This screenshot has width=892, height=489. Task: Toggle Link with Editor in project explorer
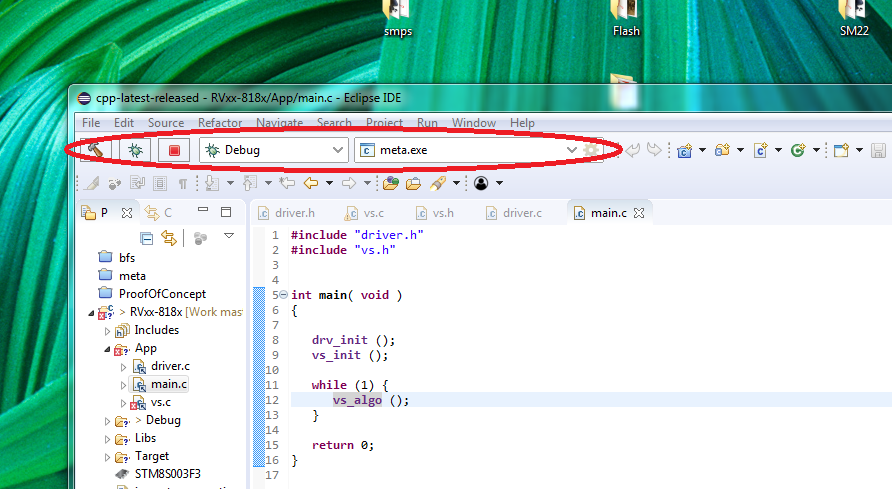pyautogui.click(x=169, y=238)
